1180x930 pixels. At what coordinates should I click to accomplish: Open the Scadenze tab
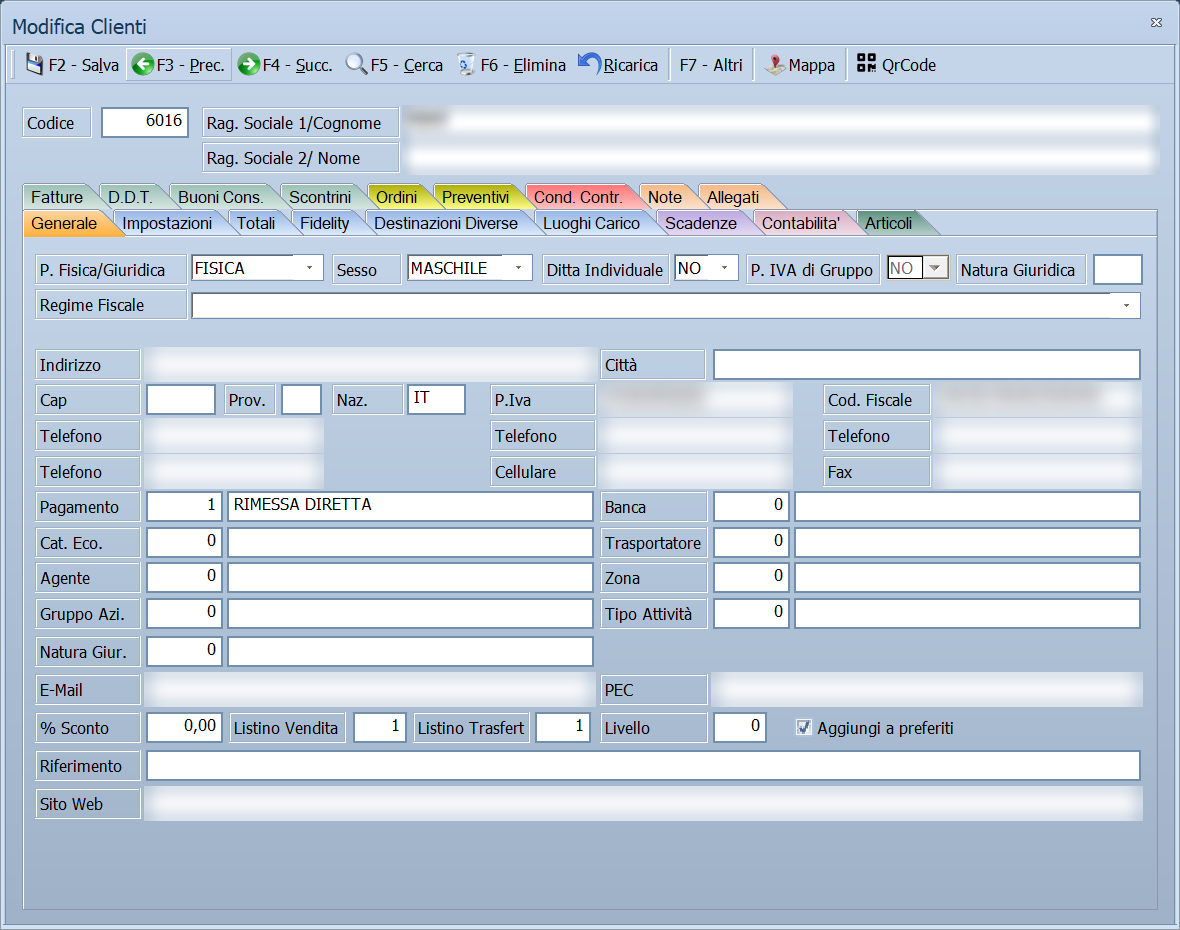pos(701,223)
